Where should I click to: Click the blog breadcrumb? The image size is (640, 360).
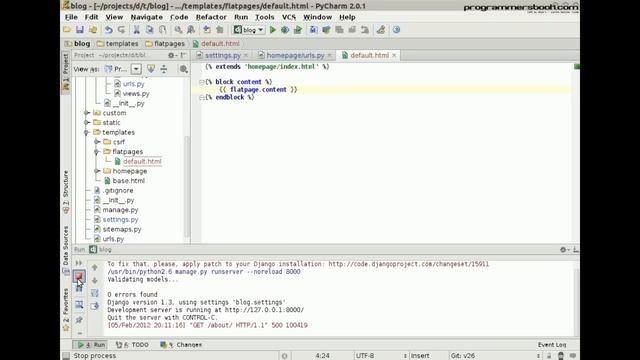[x=78, y=44]
